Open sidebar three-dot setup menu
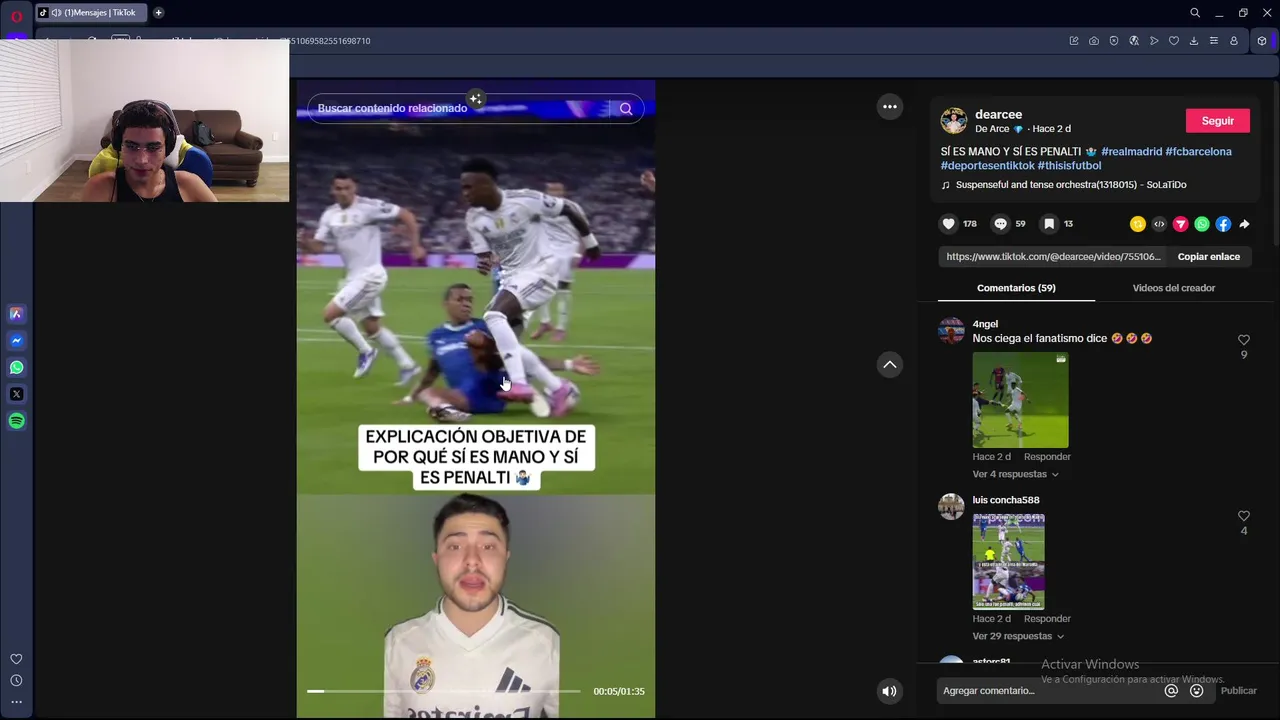Image resolution: width=1280 pixels, height=720 pixels. (x=16, y=702)
